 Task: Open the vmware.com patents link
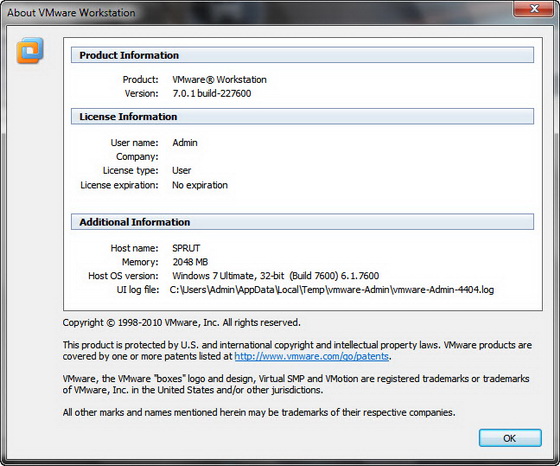click(311, 356)
